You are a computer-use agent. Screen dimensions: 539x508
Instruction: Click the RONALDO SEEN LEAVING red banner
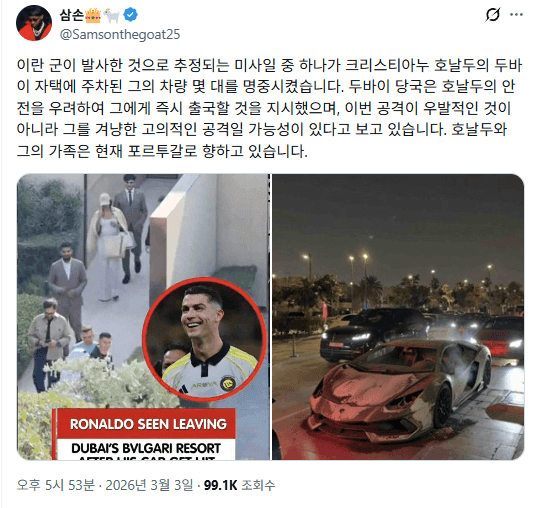[146, 424]
